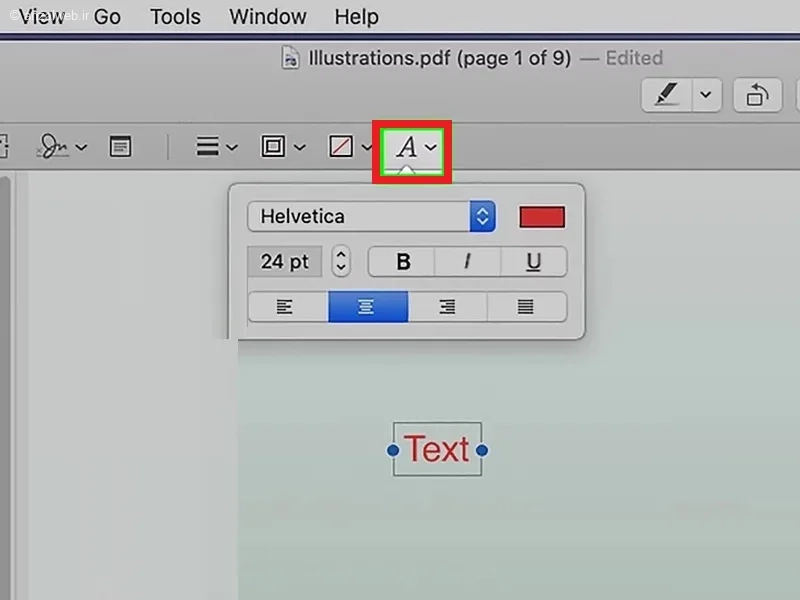Expand the signature tool chevron
800x600 pixels.
[81, 147]
